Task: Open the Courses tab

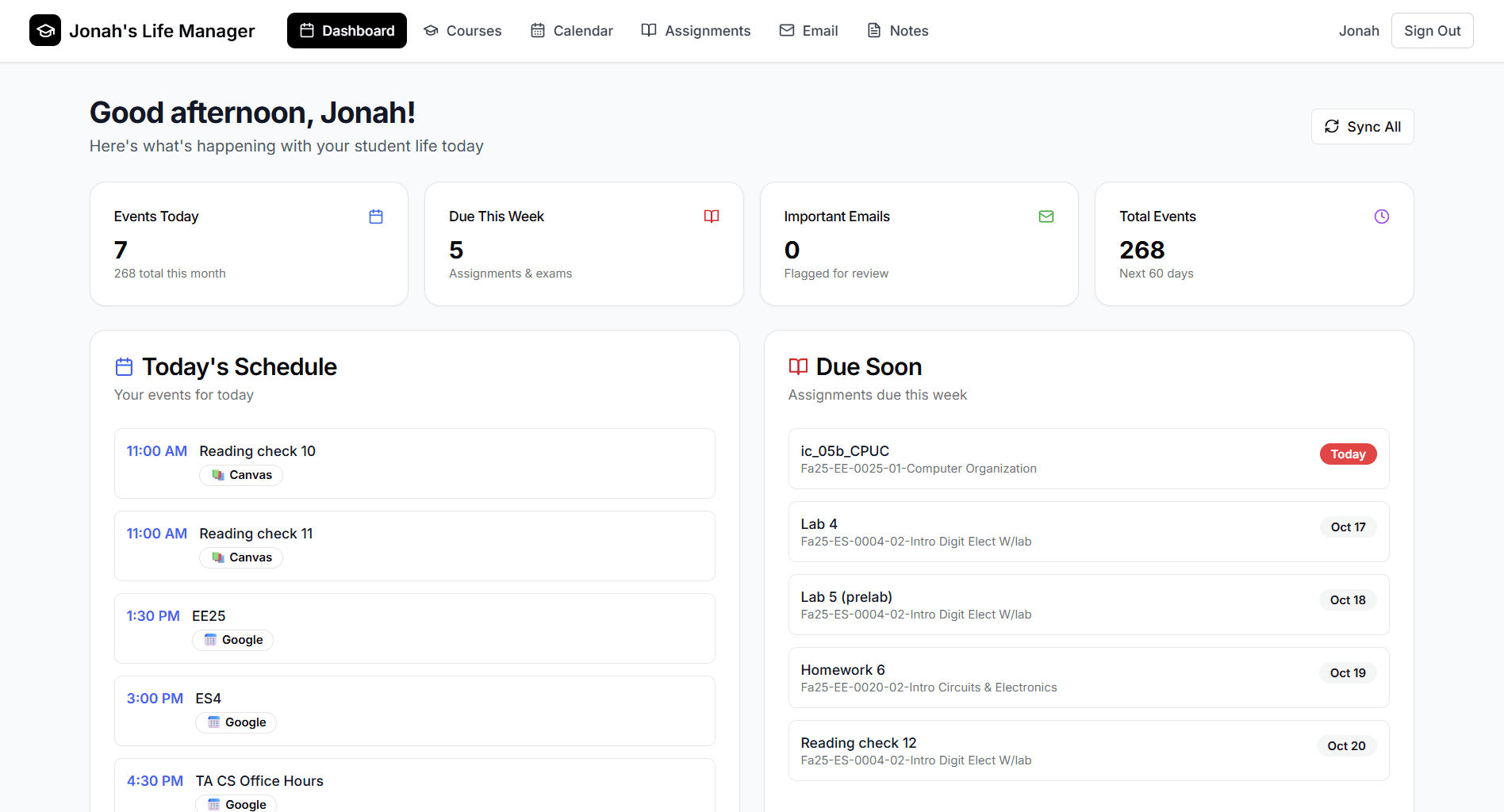Action: click(x=462, y=31)
